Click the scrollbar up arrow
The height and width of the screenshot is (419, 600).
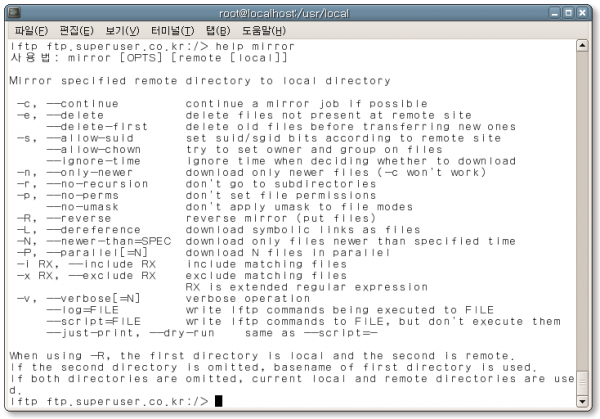tap(582, 46)
